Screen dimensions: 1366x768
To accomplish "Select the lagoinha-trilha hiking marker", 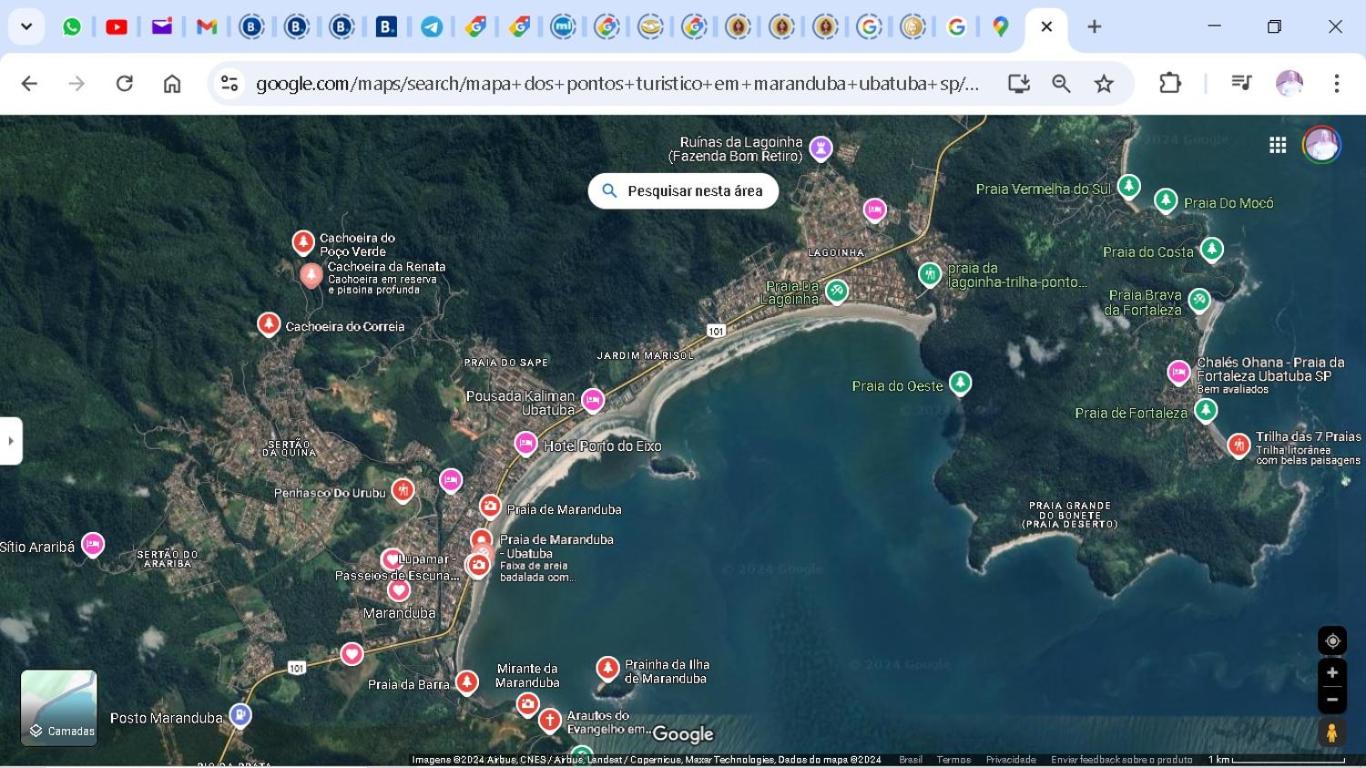I will coord(930,273).
